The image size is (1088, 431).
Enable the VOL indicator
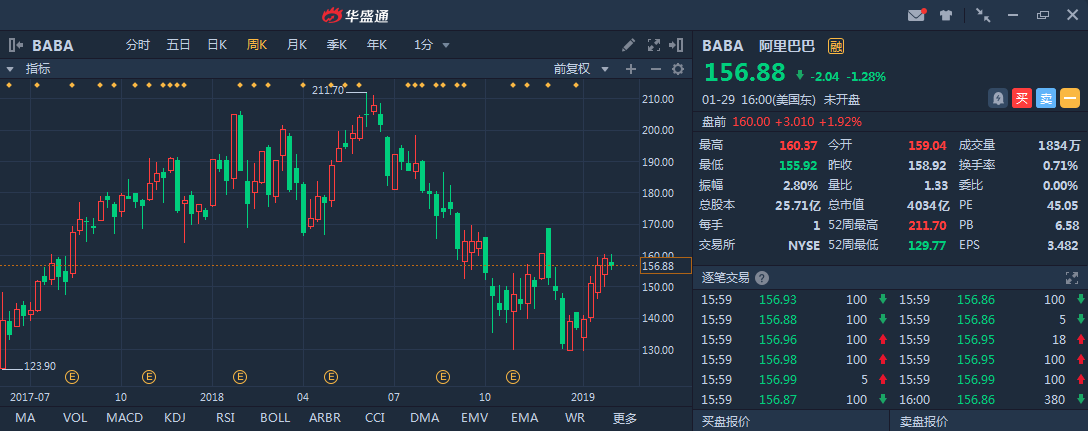[x=75, y=418]
